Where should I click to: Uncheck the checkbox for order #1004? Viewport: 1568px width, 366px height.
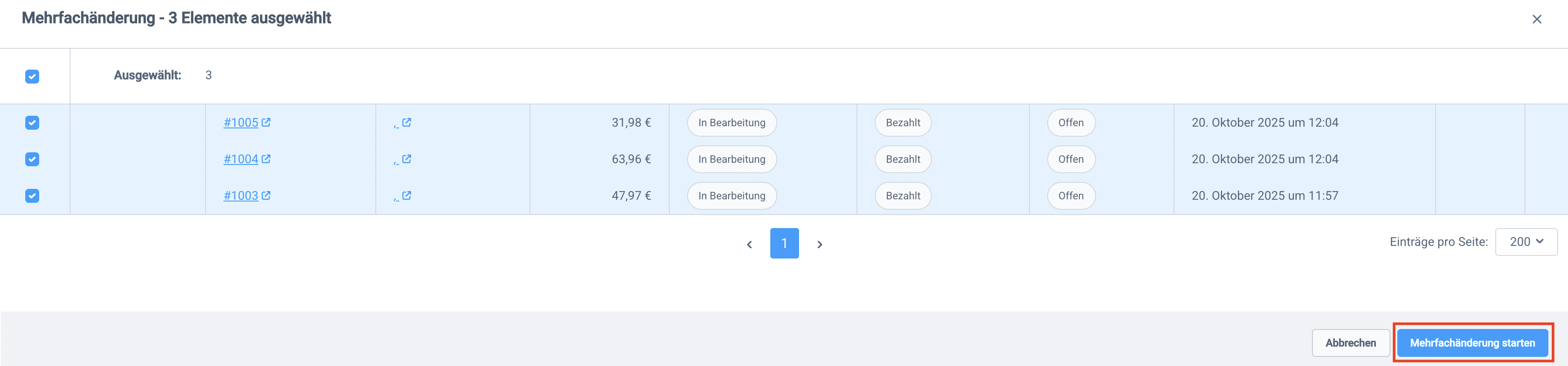click(x=32, y=159)
